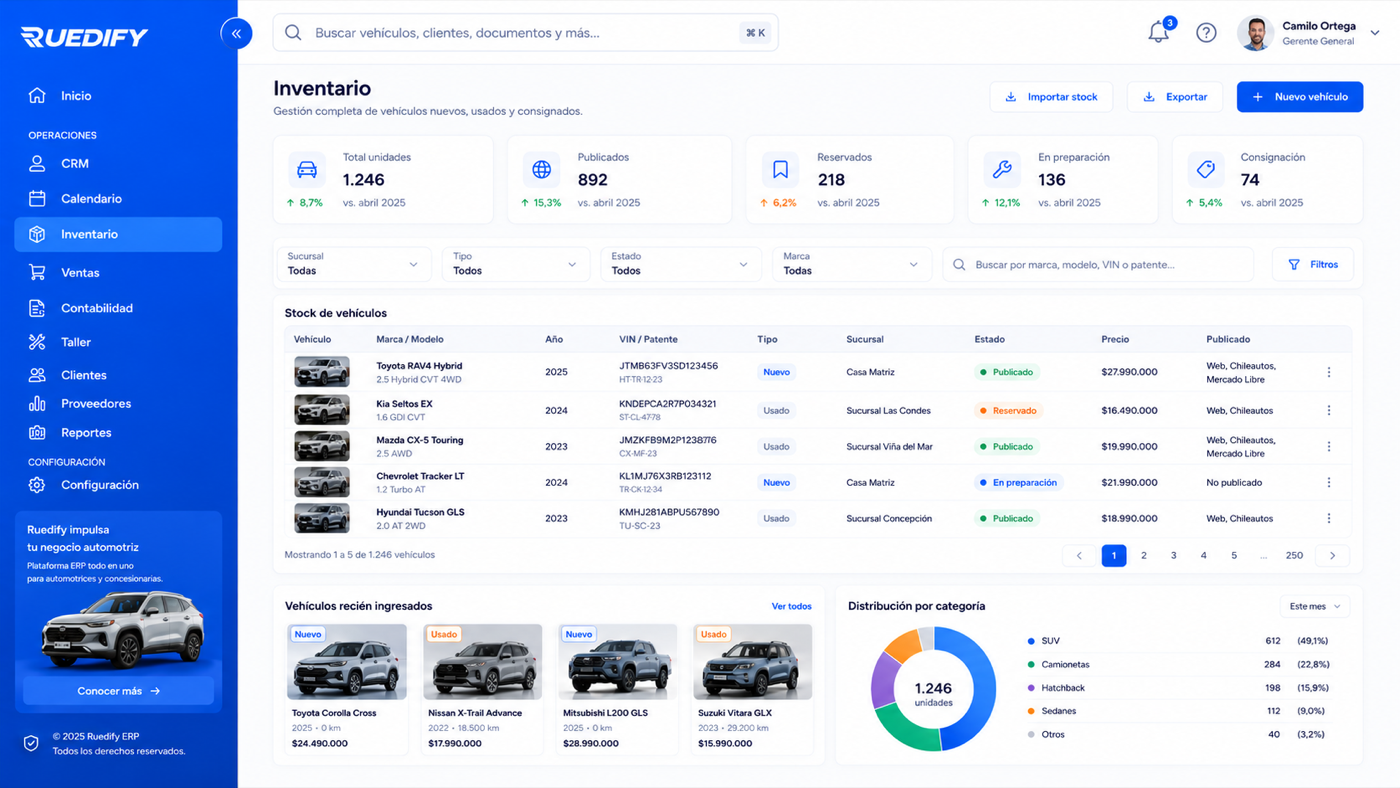
Task: Click the purple Hatchback legend dot
Action: pos(1031,688)
